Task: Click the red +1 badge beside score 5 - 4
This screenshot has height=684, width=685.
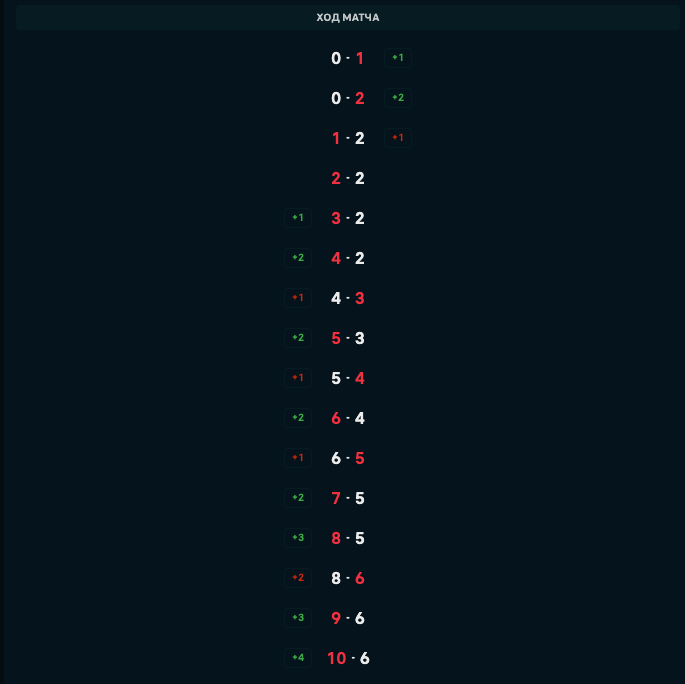Action: pyautogui.click(x=298, y=378)
